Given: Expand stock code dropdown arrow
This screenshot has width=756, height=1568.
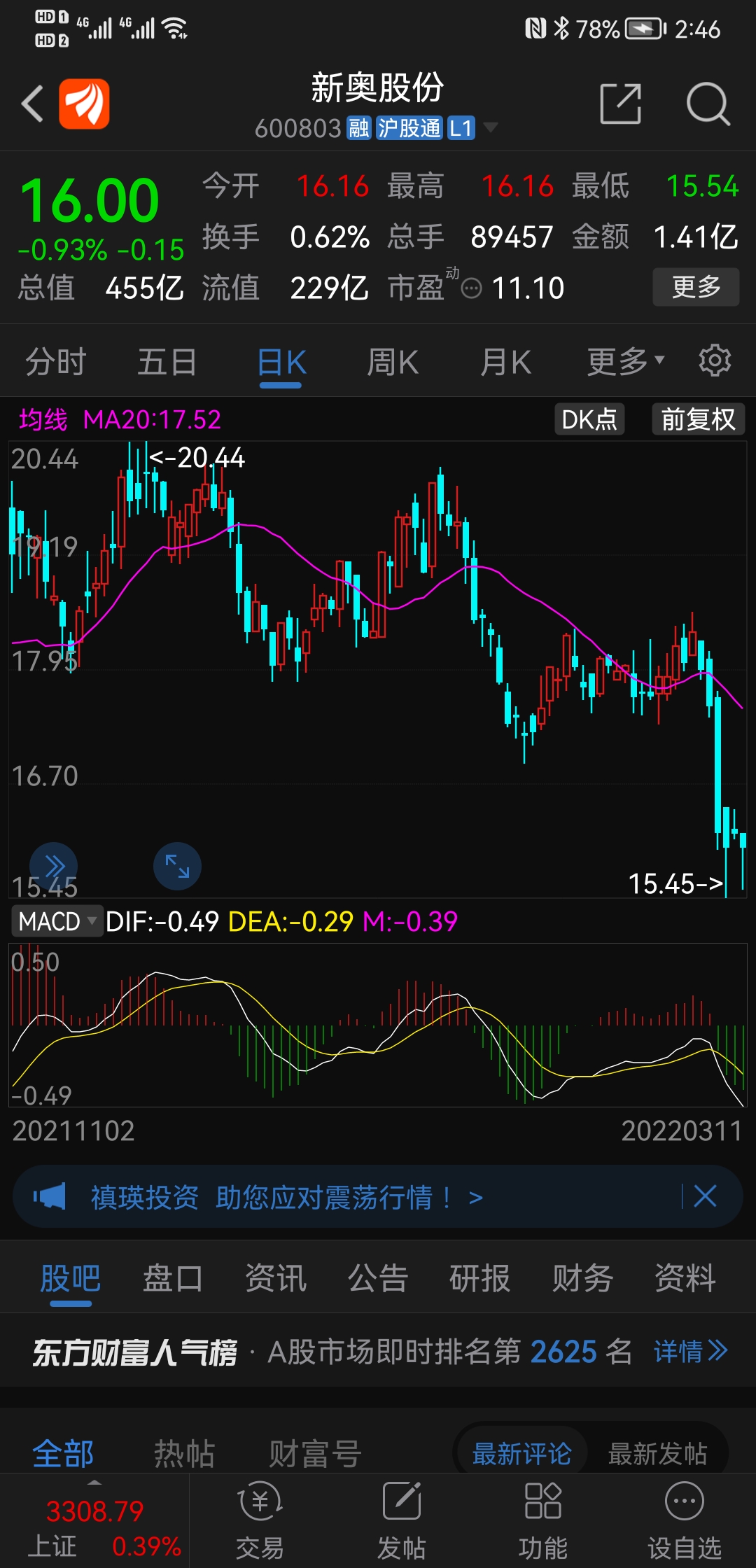Looking at the screenshot, I should [x=491, y=127].
